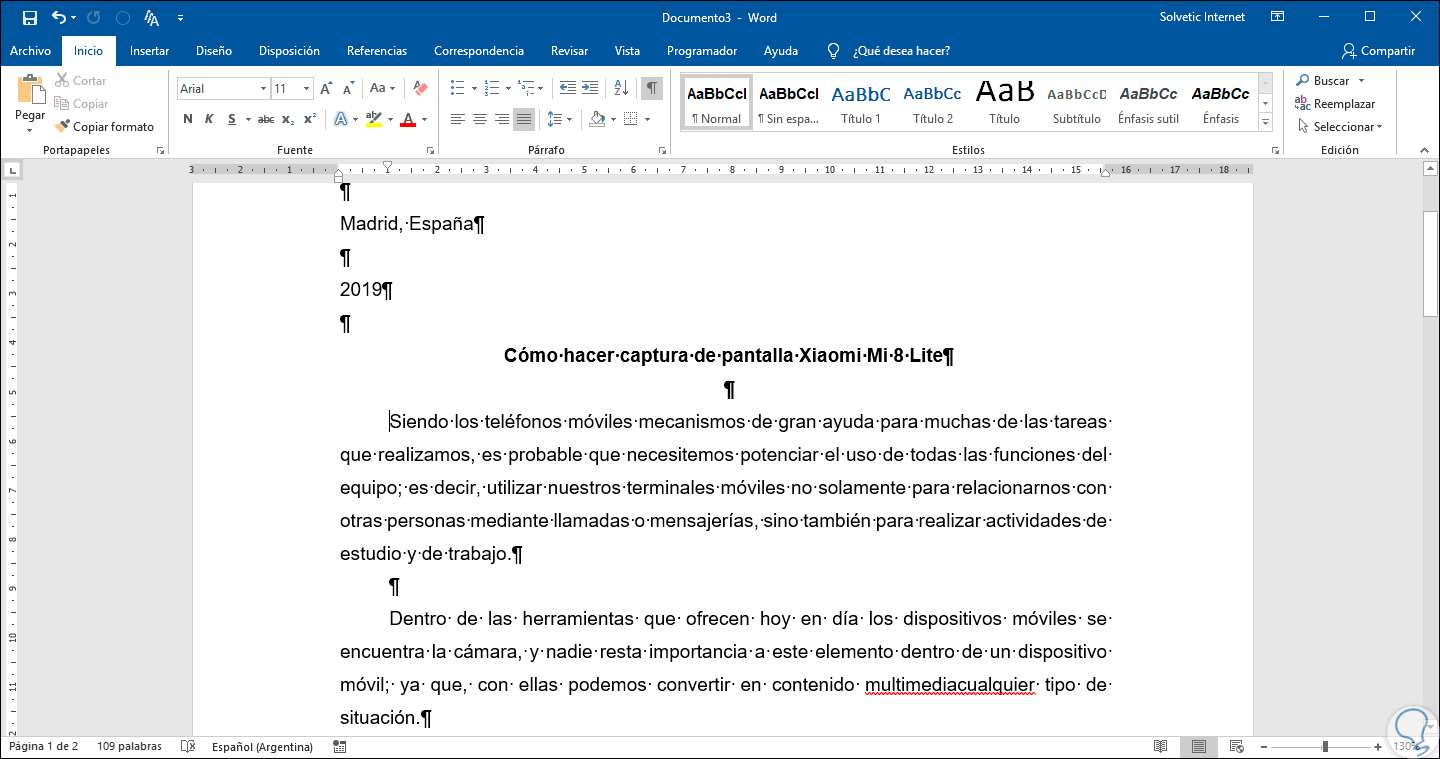Image resolution: width=1440 pixels, height=759 pixels.
Task: Switch to the Referencias ribbon tab
Action: (x=377, y=51)
